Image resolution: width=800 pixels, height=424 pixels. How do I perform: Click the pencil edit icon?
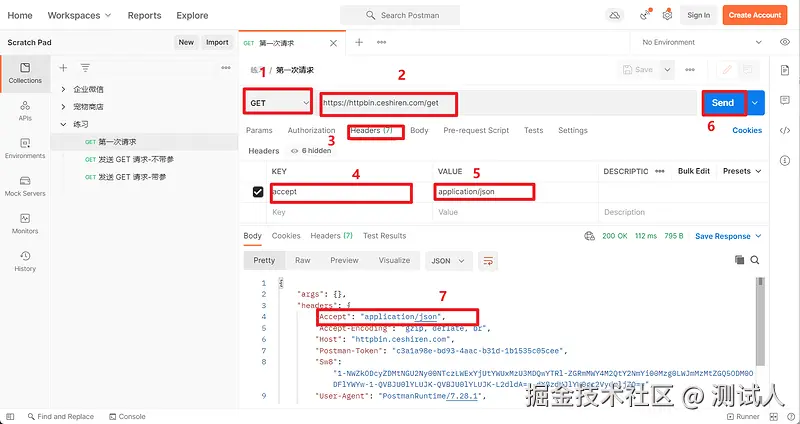pyautogui.click(x=727, y=70)
